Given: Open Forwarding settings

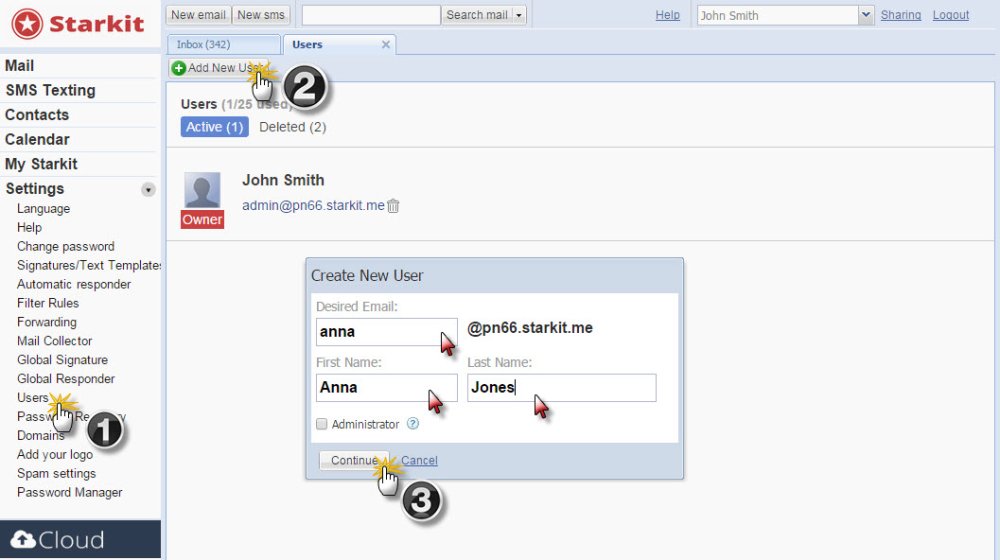Looking at the screenshot, I should pos(47,322).
